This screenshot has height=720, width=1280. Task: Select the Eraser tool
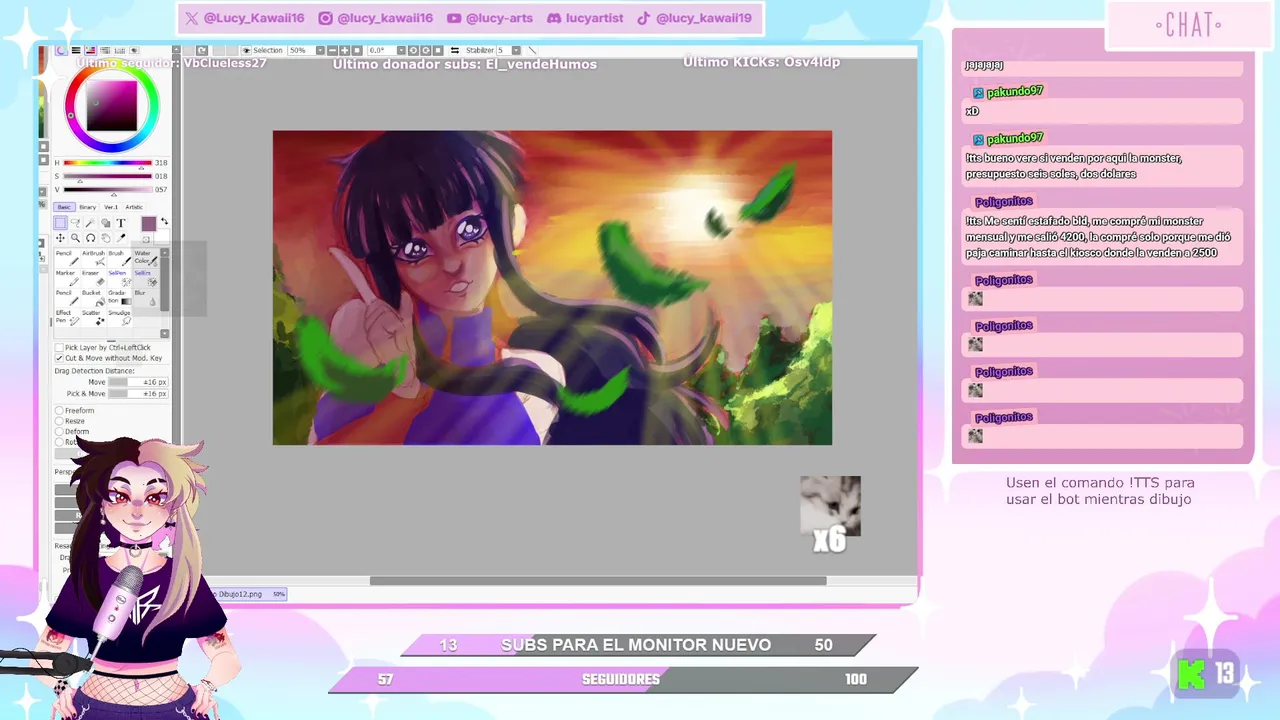tap(93, 278)
